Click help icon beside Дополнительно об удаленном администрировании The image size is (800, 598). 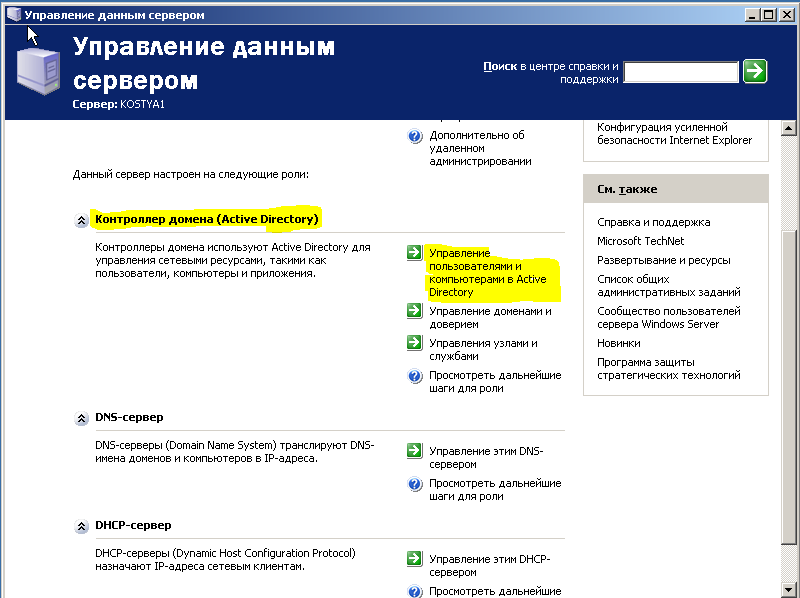(415, 136)
